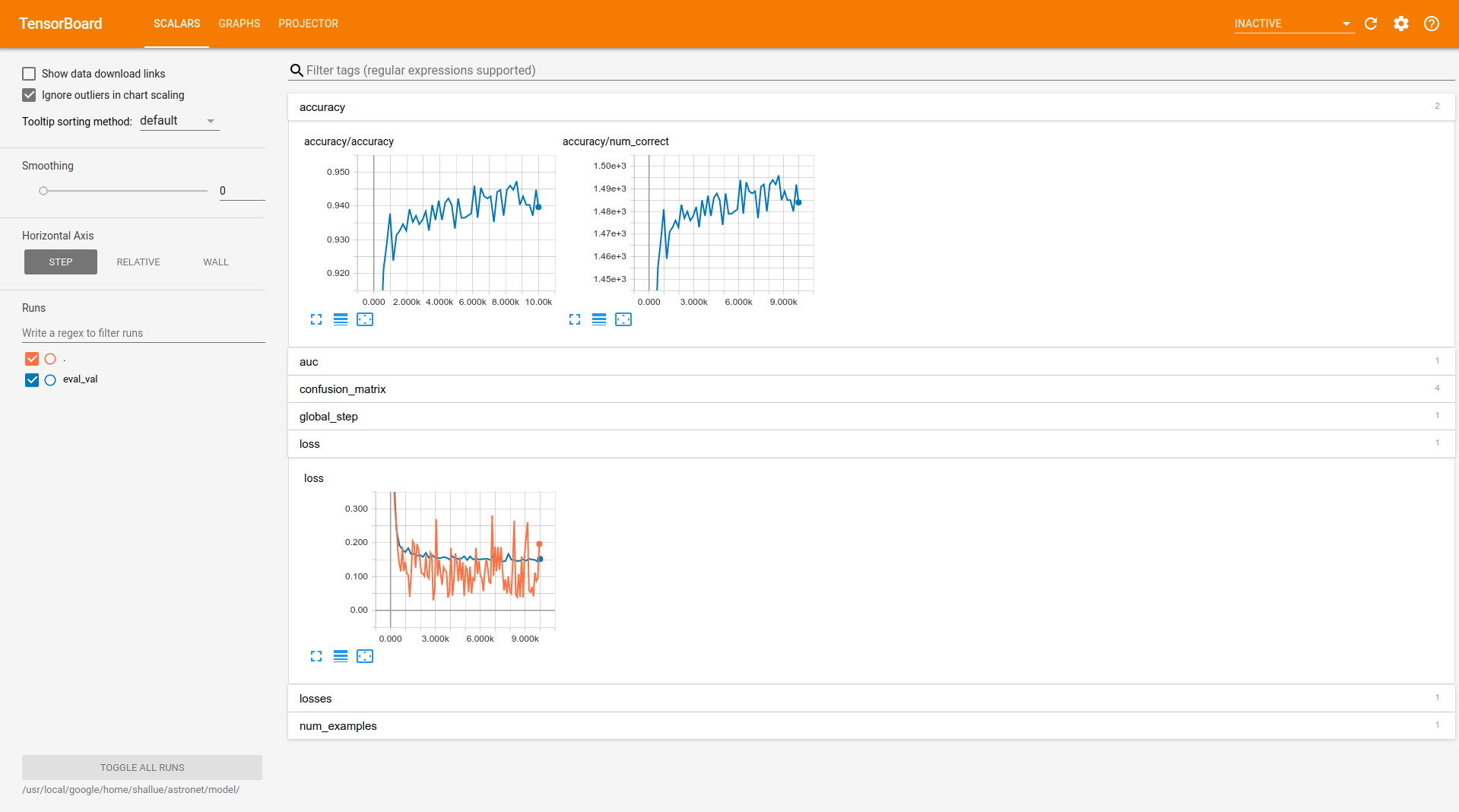Open the Tooltip sorting method dropdown

pos(179,121)
